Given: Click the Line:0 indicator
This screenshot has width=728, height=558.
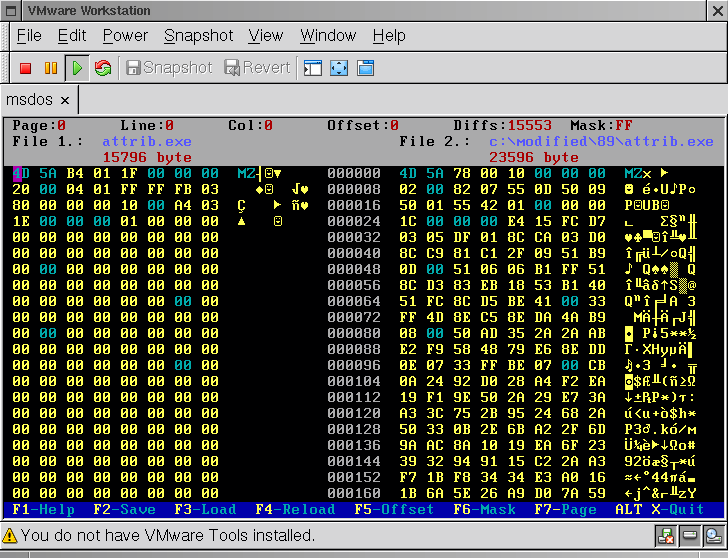Looking at the screenshot, I should pyautogui.click(x=147, y=125).
